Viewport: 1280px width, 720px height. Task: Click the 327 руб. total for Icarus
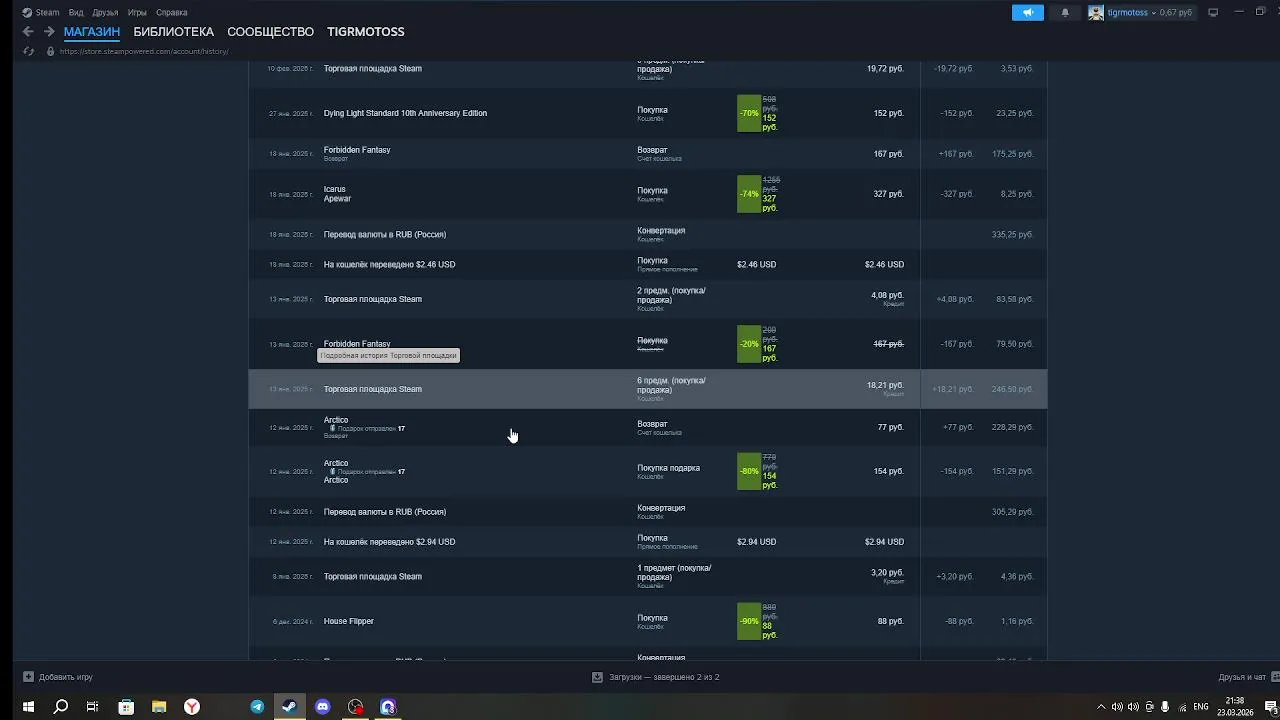[x=888, y=194]
